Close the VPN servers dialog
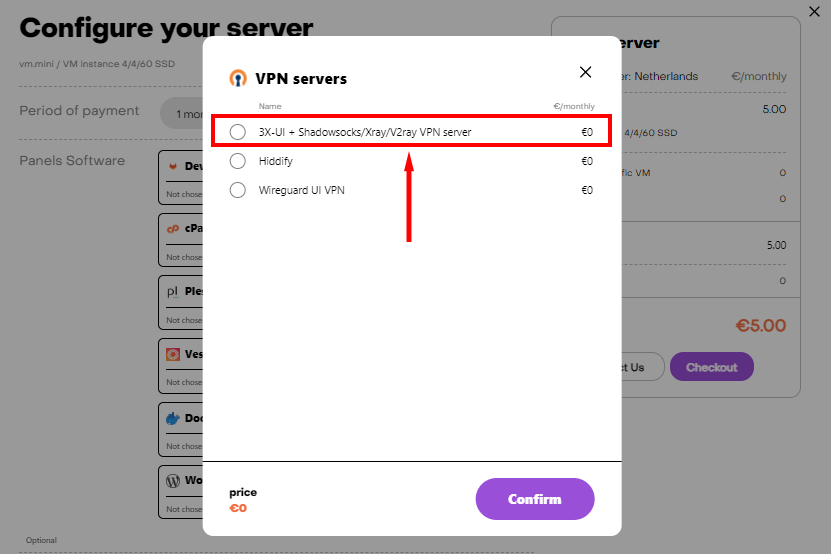The image size is (831, 554). pos(585,72)
